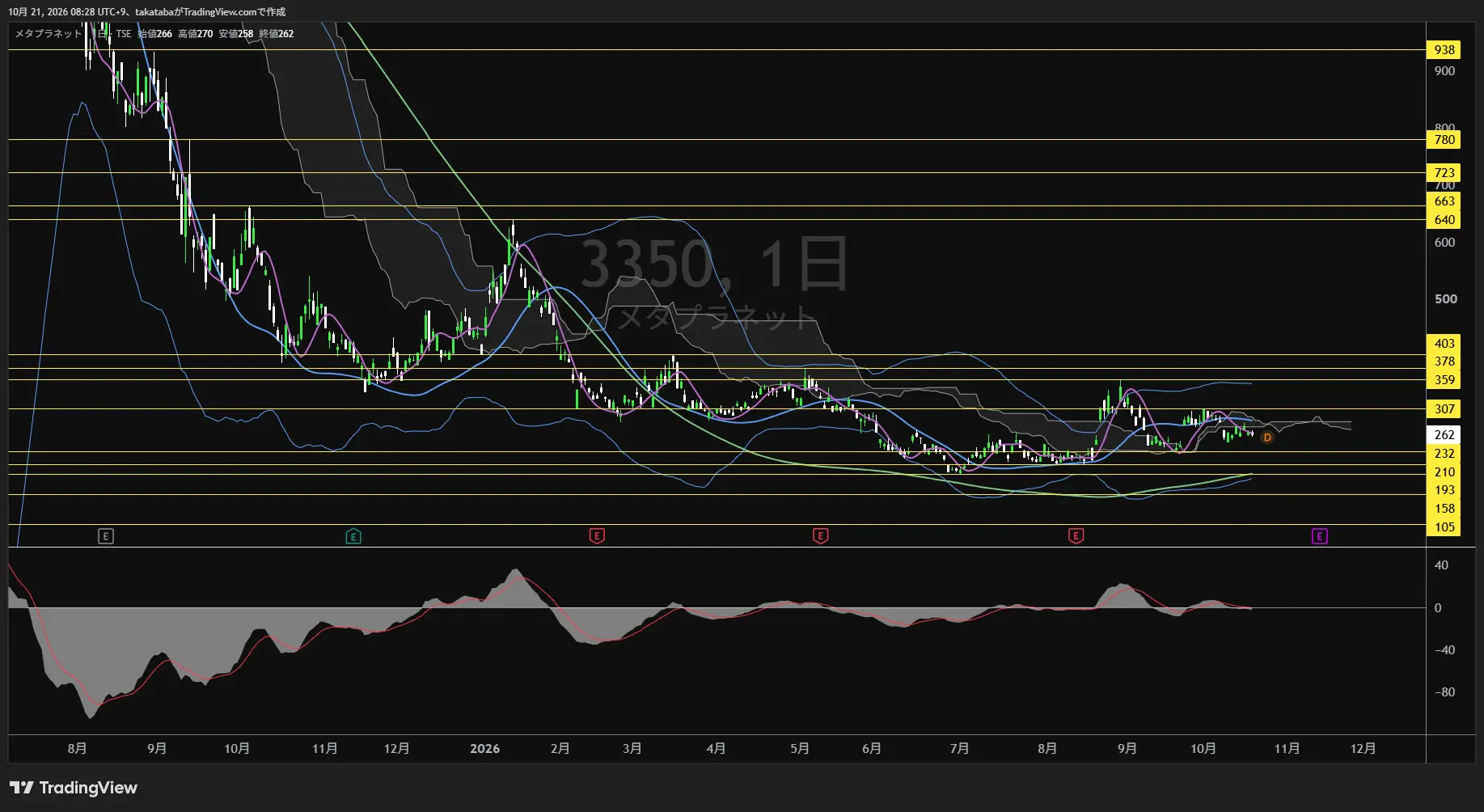Click the 5月 label on time axis

click(x=800, y=748)
